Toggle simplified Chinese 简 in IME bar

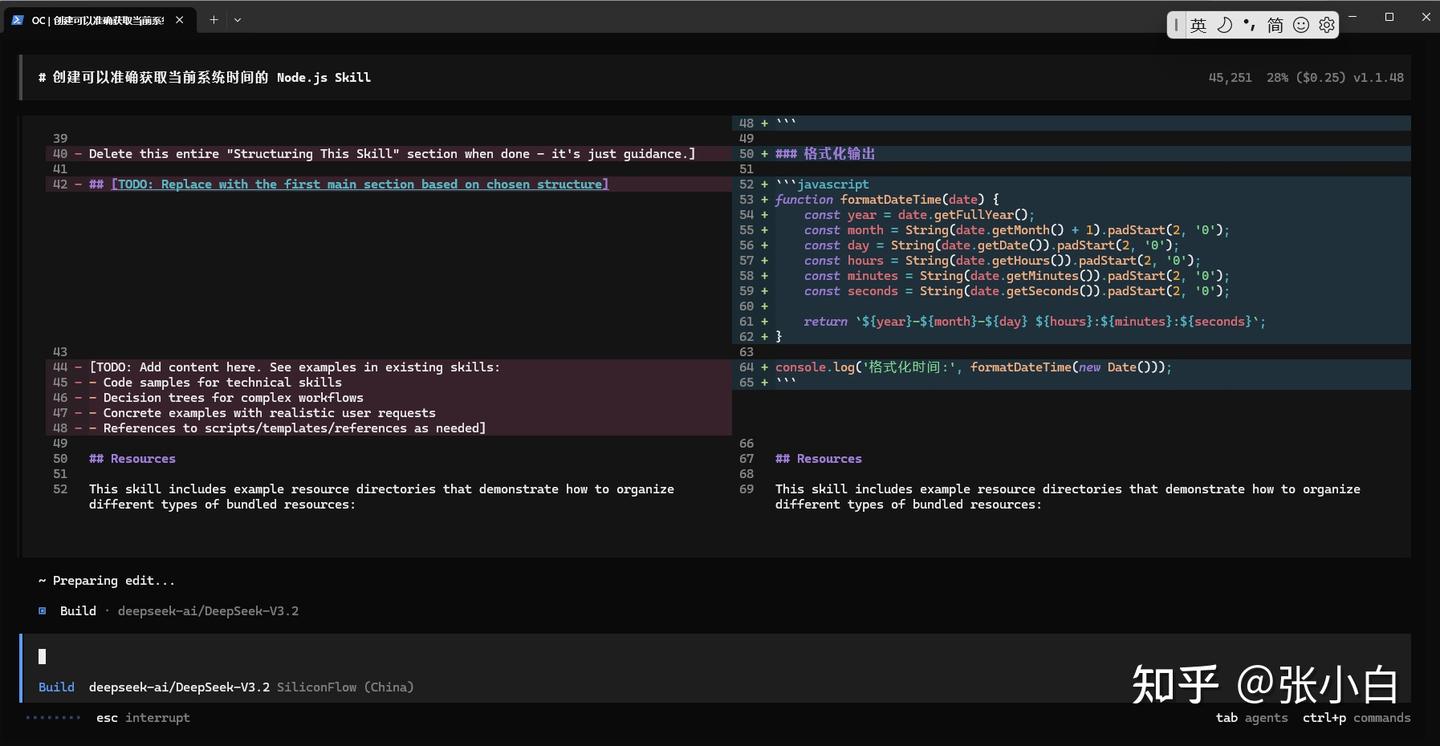point(1275,26)
